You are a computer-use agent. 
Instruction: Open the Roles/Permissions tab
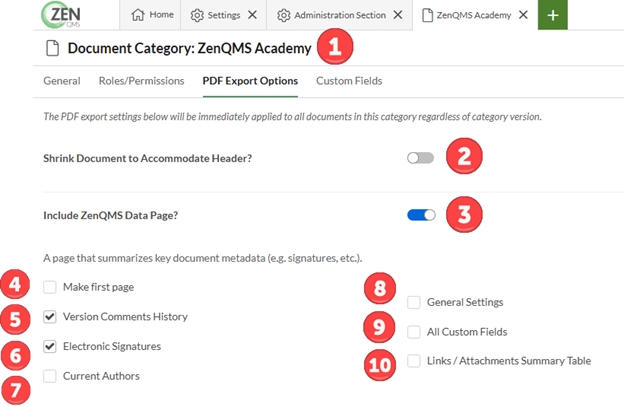(x=141, y=81)
